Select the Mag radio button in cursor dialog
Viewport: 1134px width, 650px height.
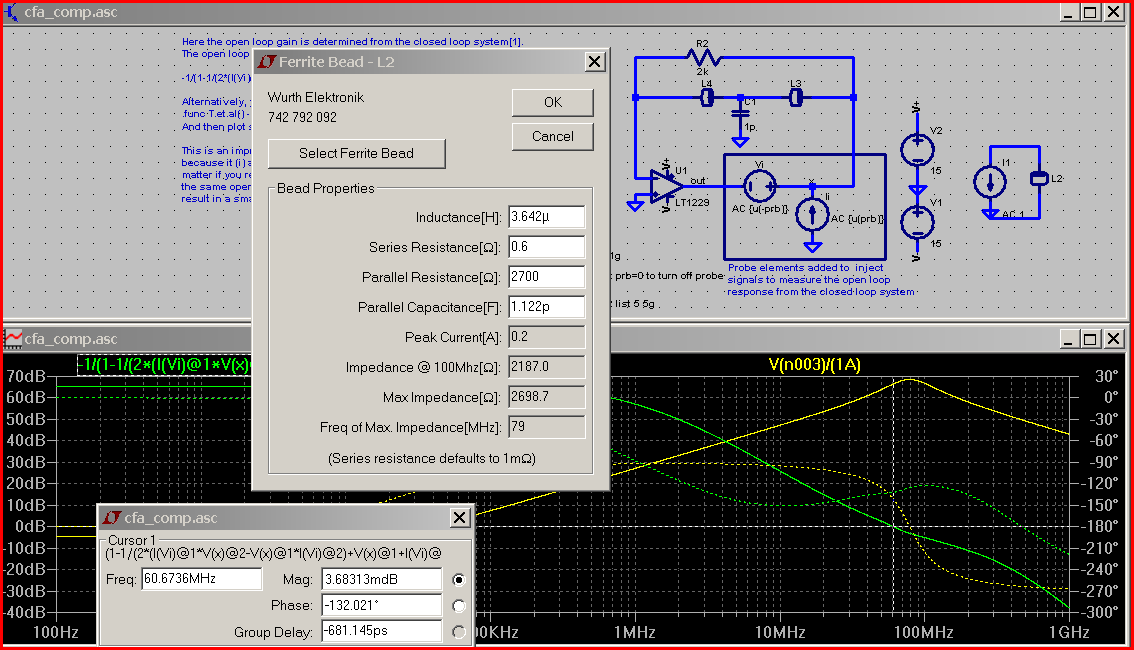(459, 580)
